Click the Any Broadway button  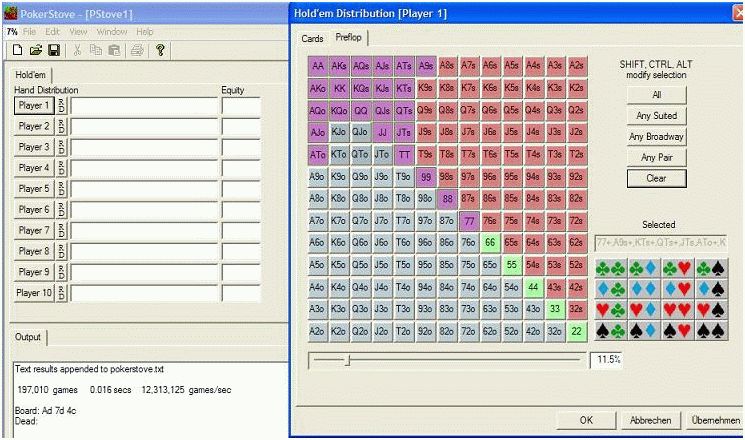(x=657, y=136)
